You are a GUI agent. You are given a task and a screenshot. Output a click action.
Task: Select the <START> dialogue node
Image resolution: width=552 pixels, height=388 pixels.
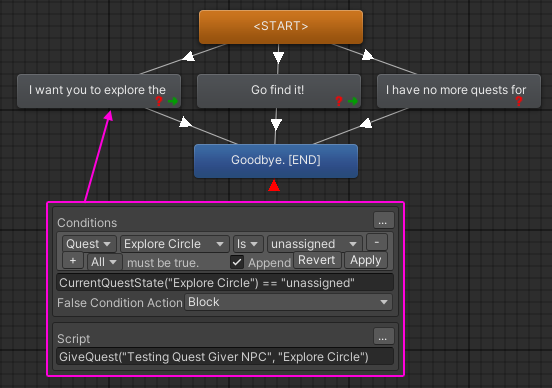coord(281,27)
